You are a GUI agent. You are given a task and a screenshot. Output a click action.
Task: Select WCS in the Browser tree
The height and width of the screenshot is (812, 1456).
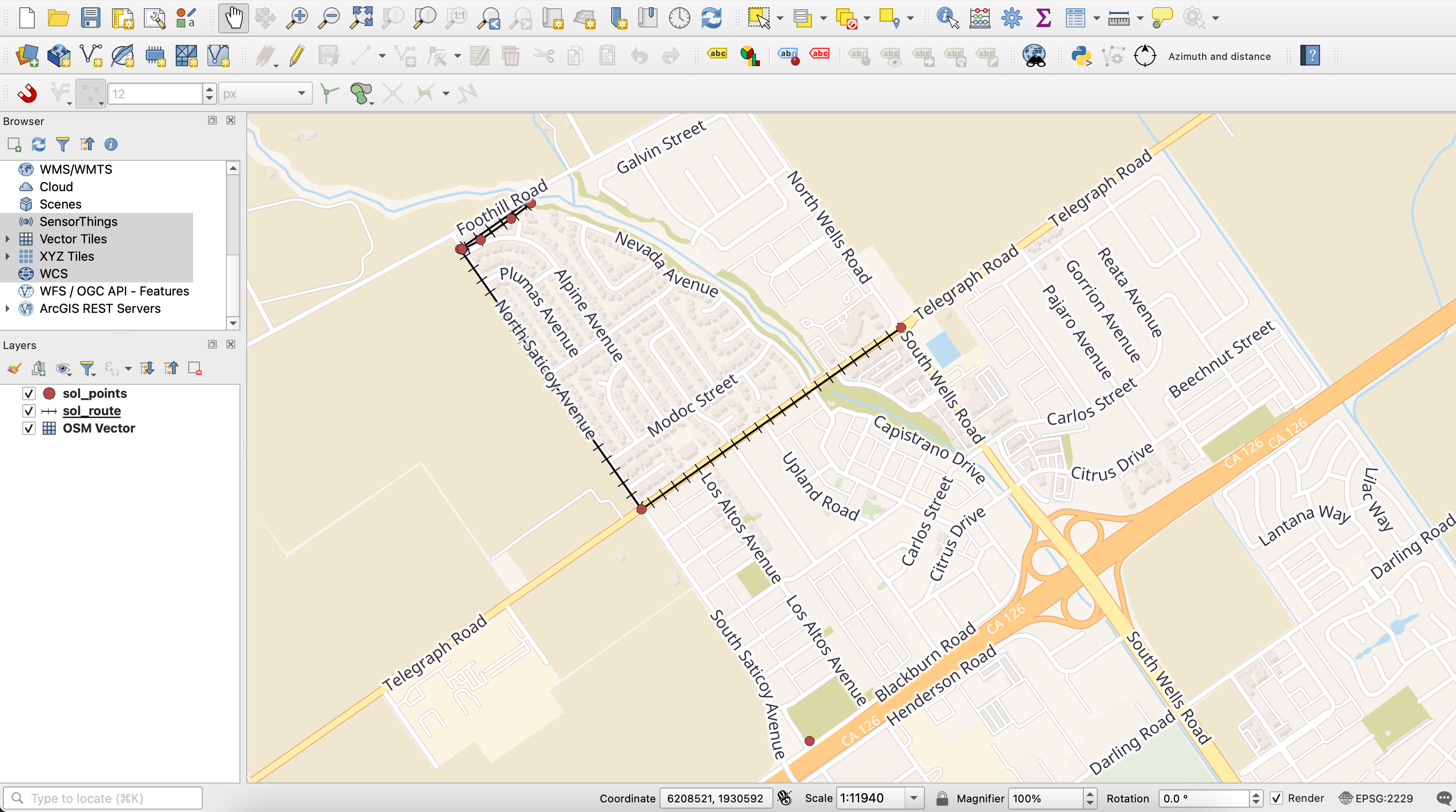pyautogui.click(x=54, y=274)
